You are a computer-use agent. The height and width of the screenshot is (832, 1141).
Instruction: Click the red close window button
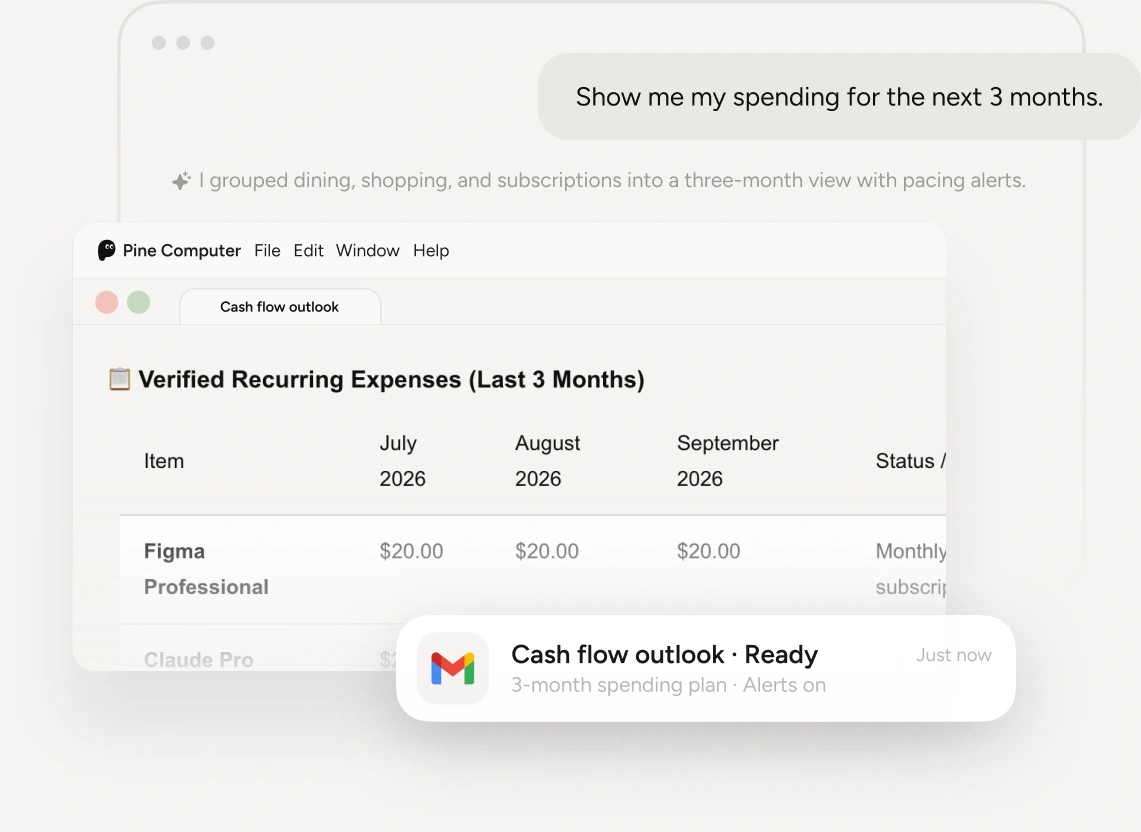(107, 302)
